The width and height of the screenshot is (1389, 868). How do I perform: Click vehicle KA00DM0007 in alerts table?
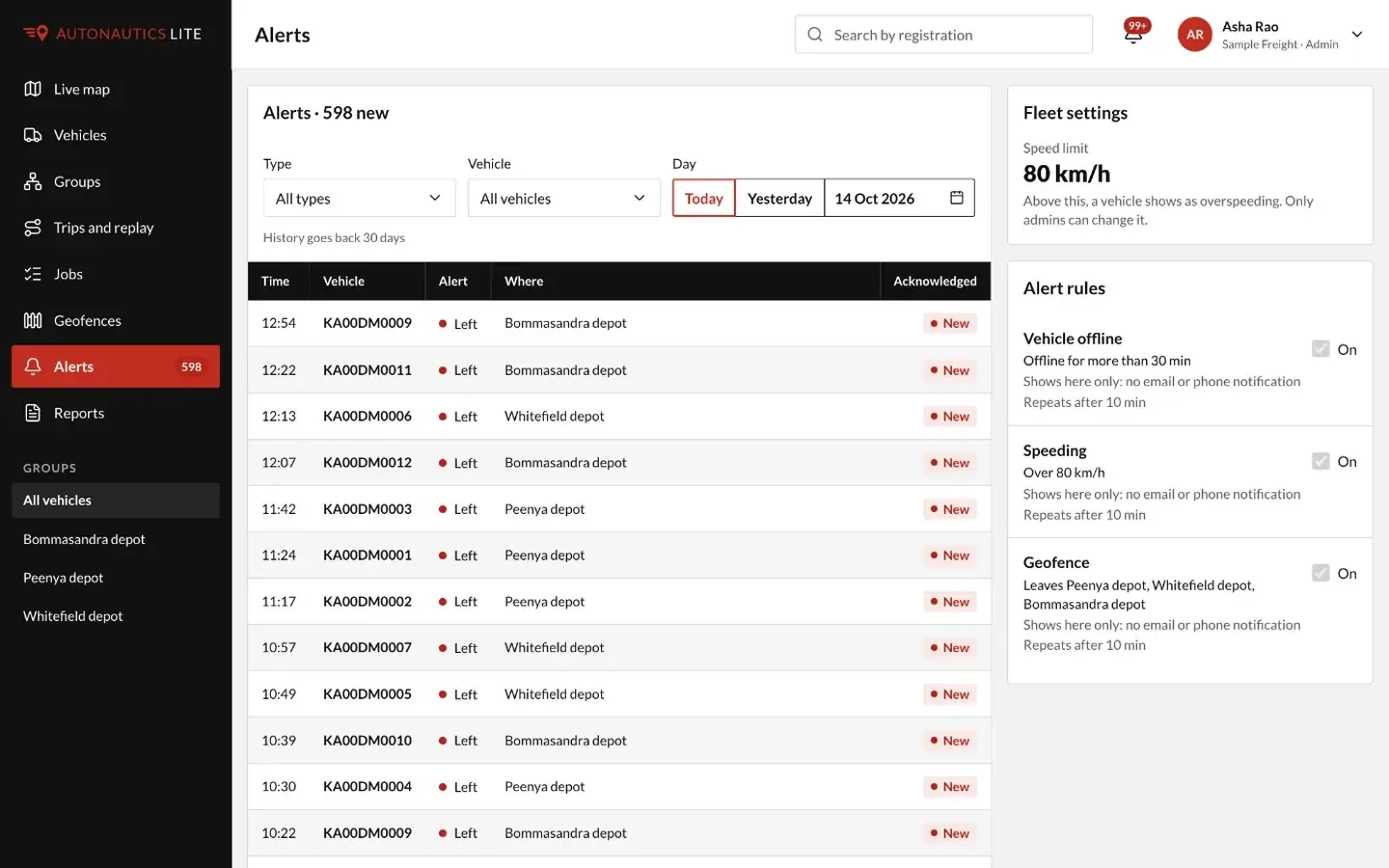click(x=368, y=647)
